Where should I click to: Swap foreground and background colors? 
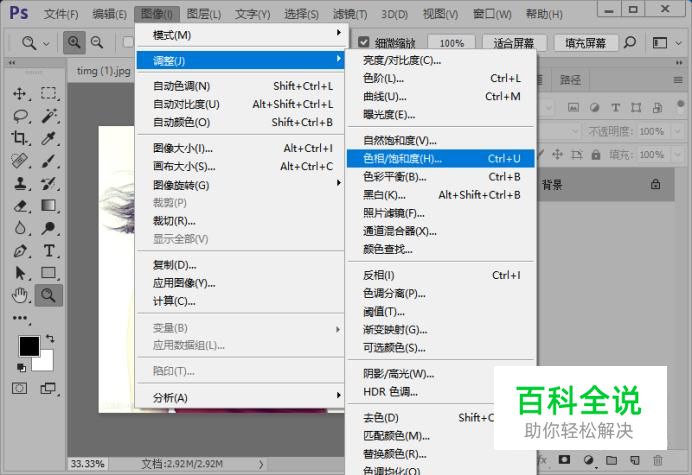click(50, 339)
